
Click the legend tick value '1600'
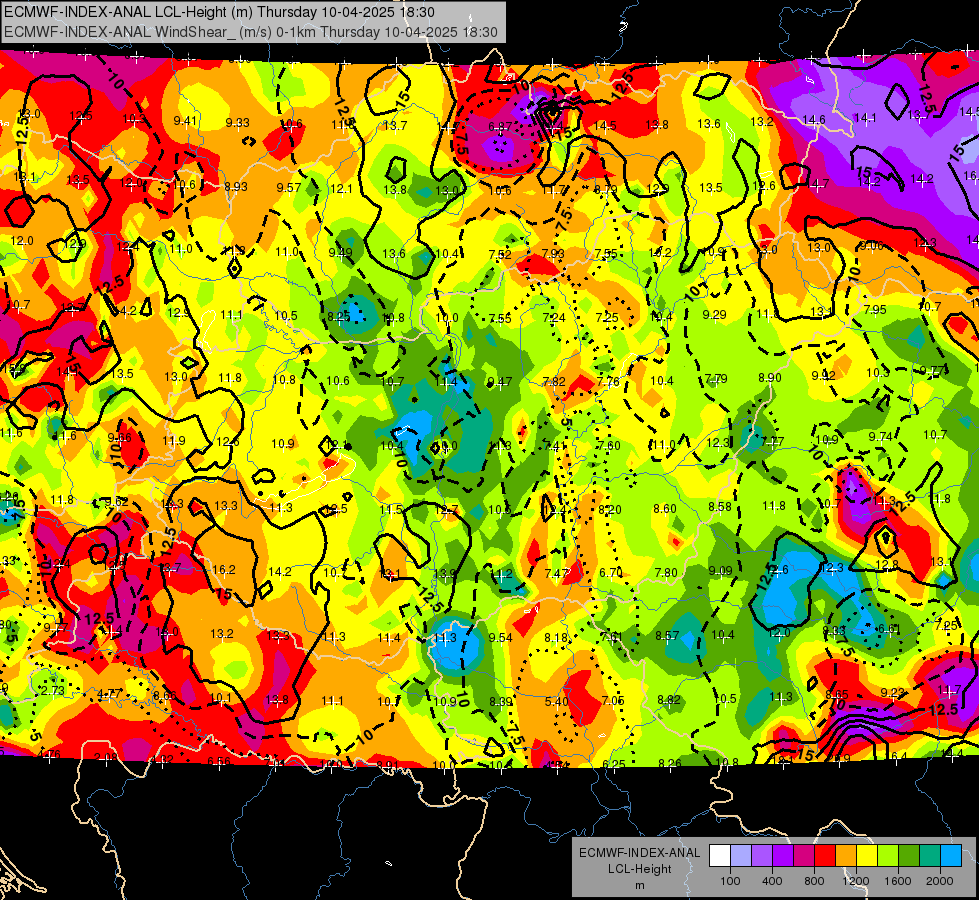[897, 881]
